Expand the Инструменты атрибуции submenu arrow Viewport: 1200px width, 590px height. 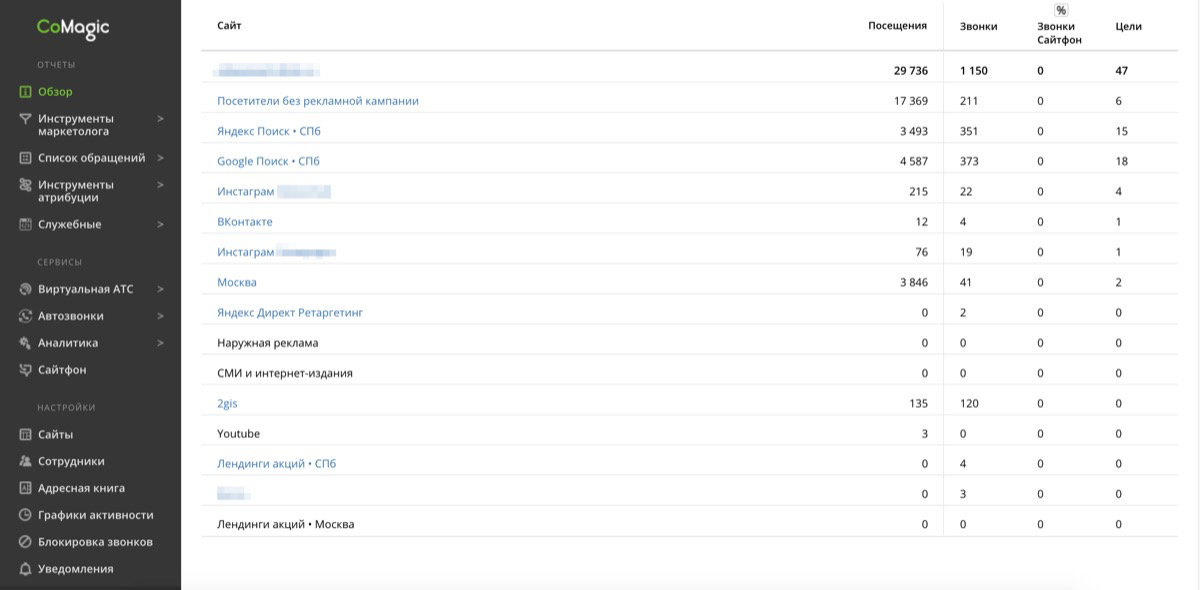[160, 185]
